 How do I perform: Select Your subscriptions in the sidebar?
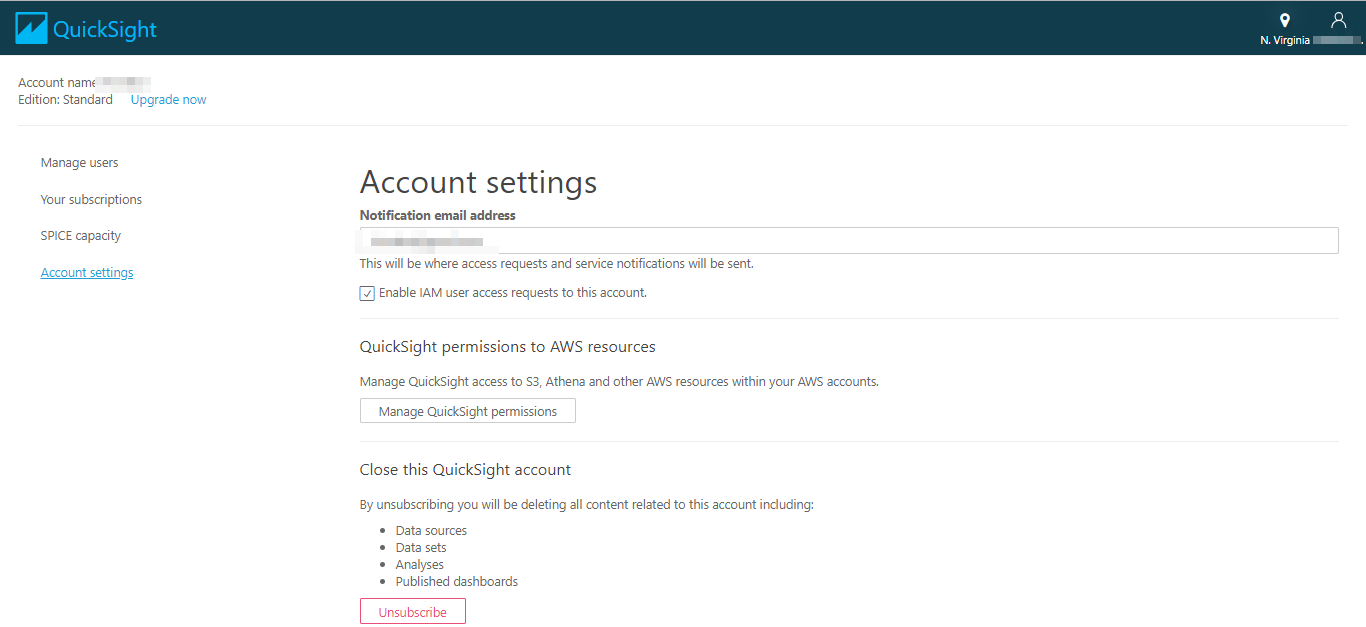pos(91,199)
